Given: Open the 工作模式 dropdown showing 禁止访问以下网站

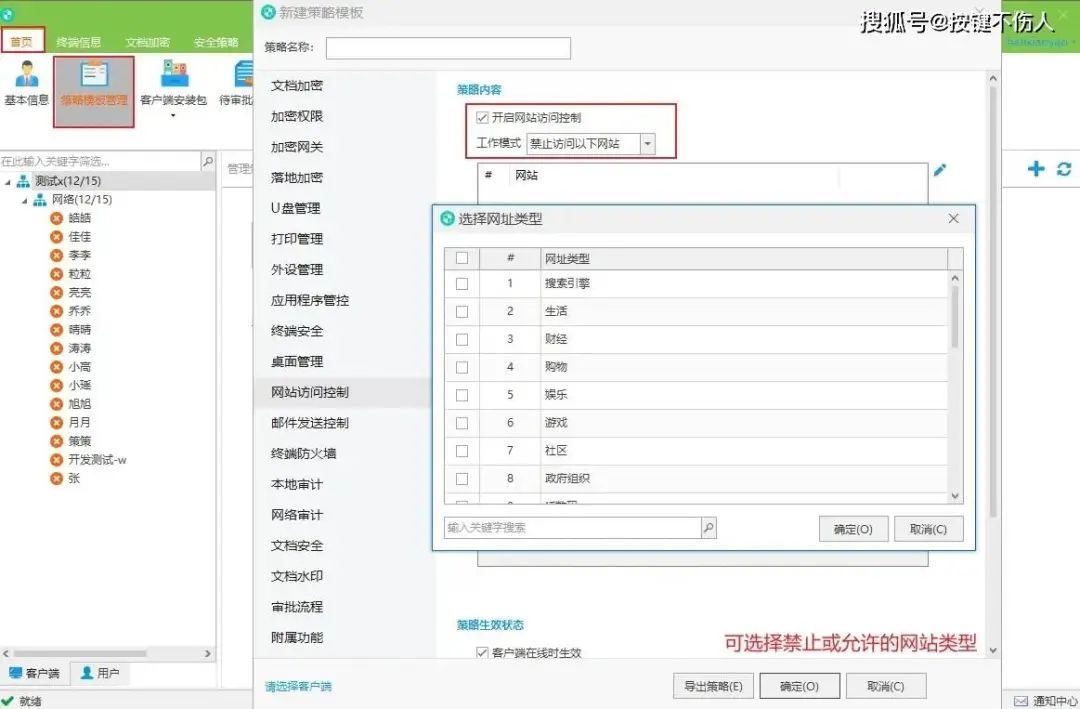Looking at the screenshot, I should coord(648,143).
